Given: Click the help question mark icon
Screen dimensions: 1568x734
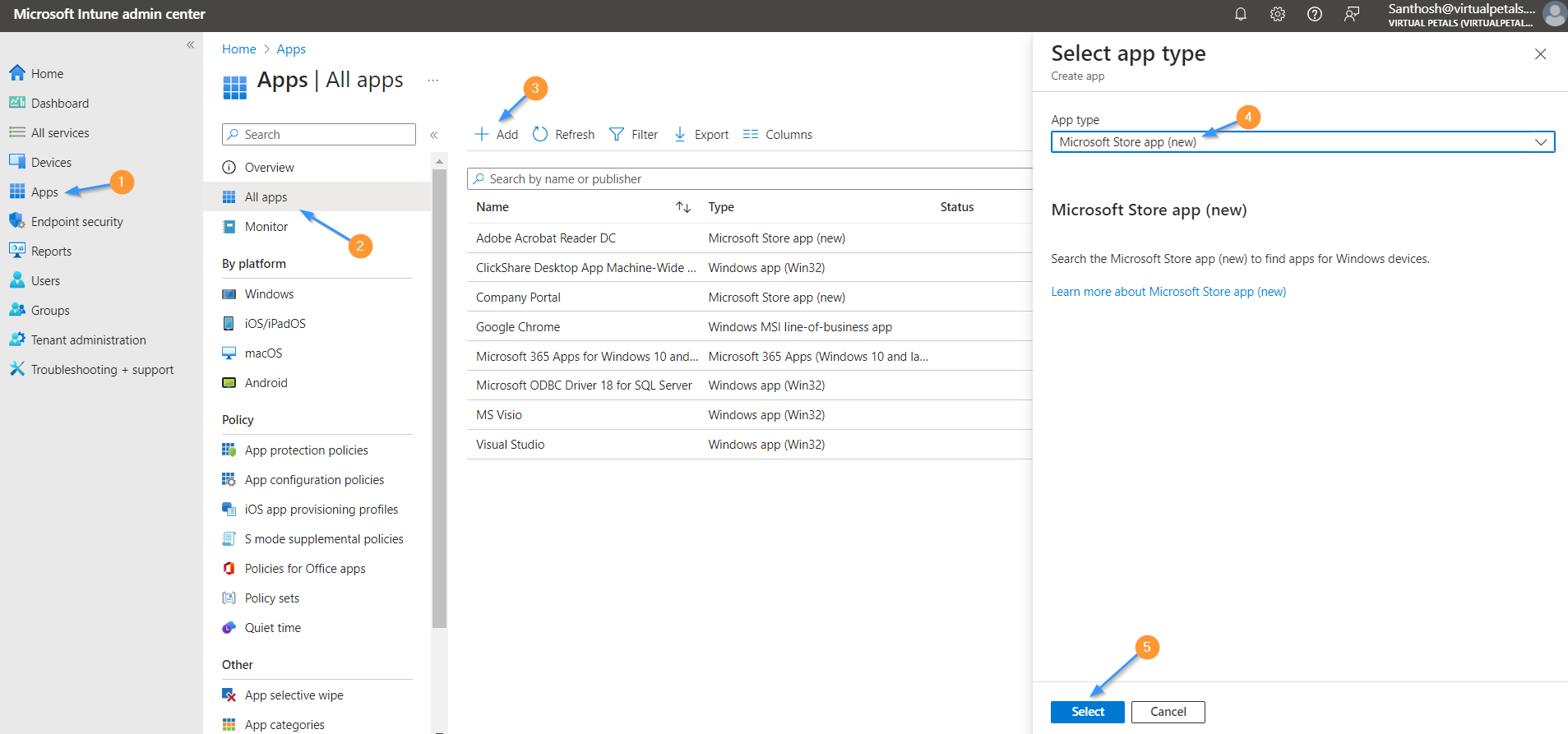Looking at the screenshot, I should pyautogui.click(x=1315, y=14).
